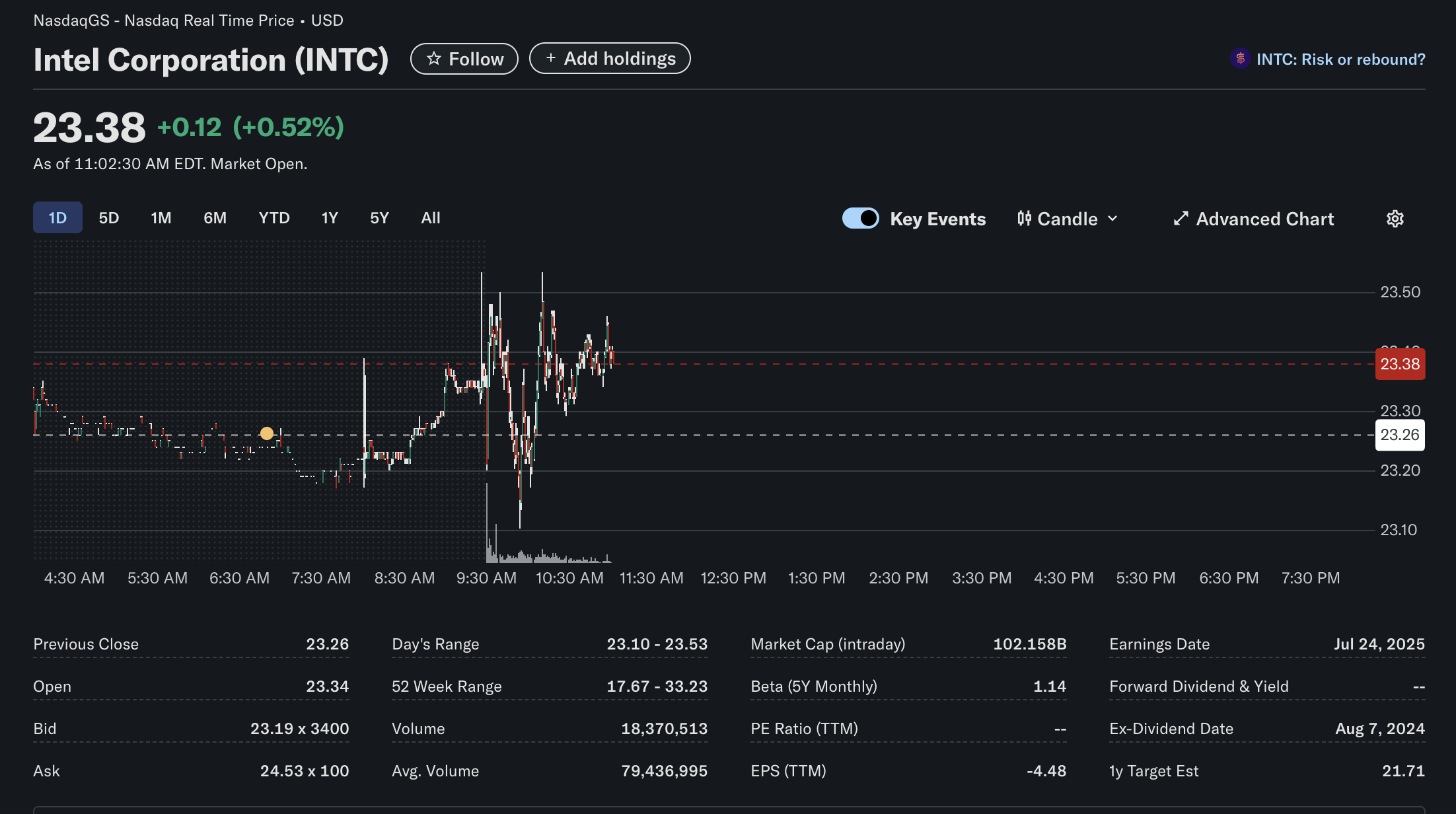Click the purple dollar icon beside INTC insight
Screen dimensions: 1456x814
click(x=1240, y=59)
